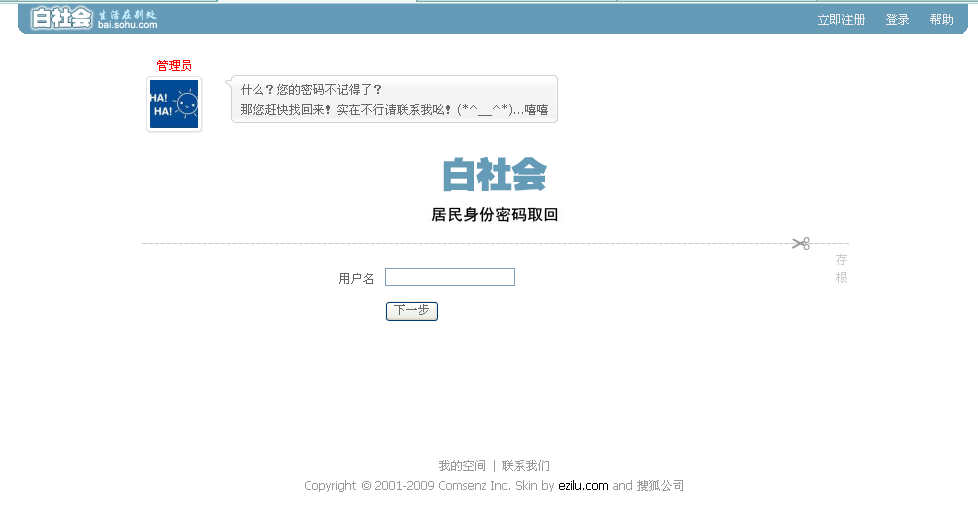Focus the 用户名 input field
The height and width of the screenshot is (505, 978).
450,277
